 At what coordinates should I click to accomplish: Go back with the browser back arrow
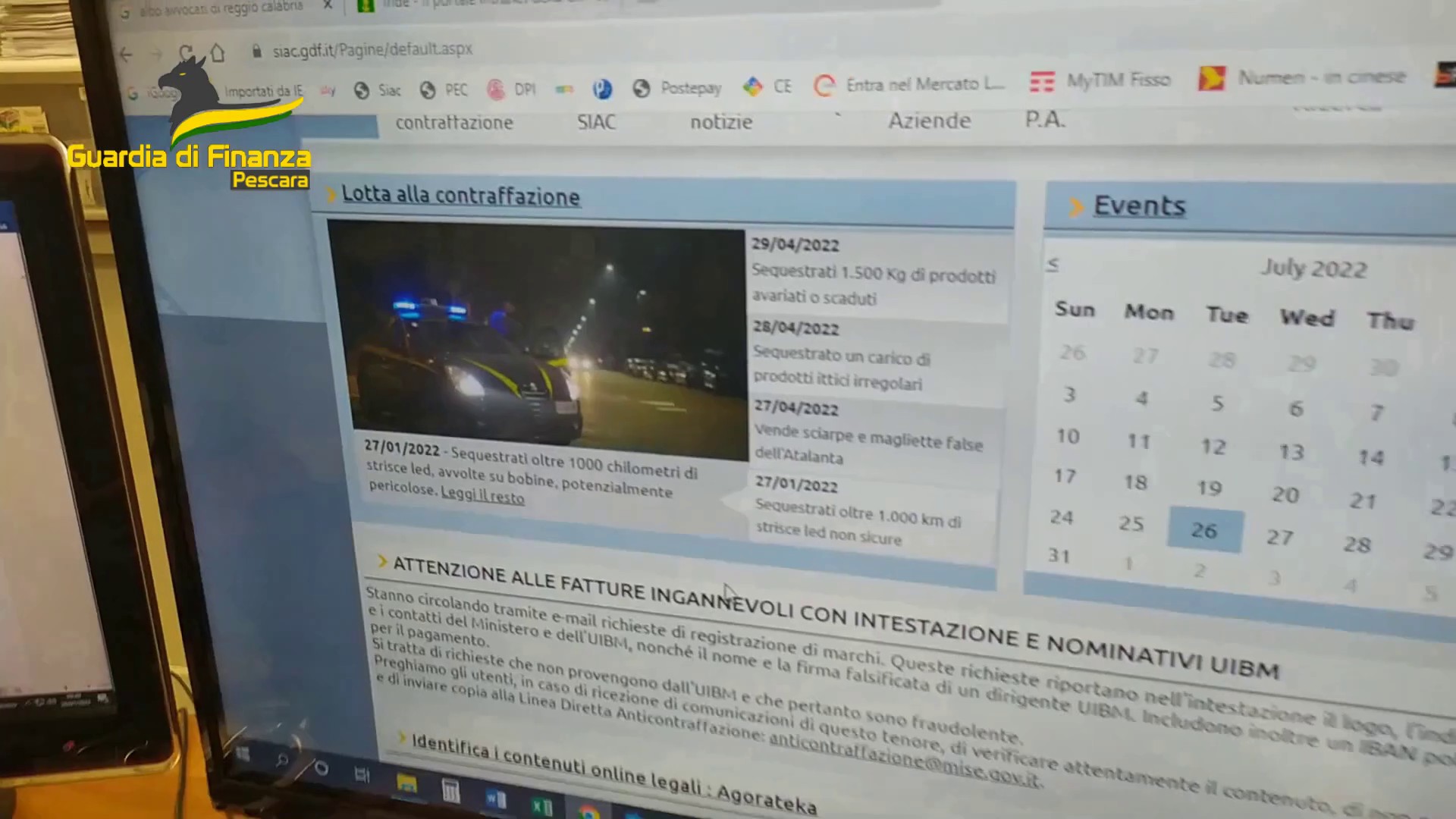tap(126, 55)
